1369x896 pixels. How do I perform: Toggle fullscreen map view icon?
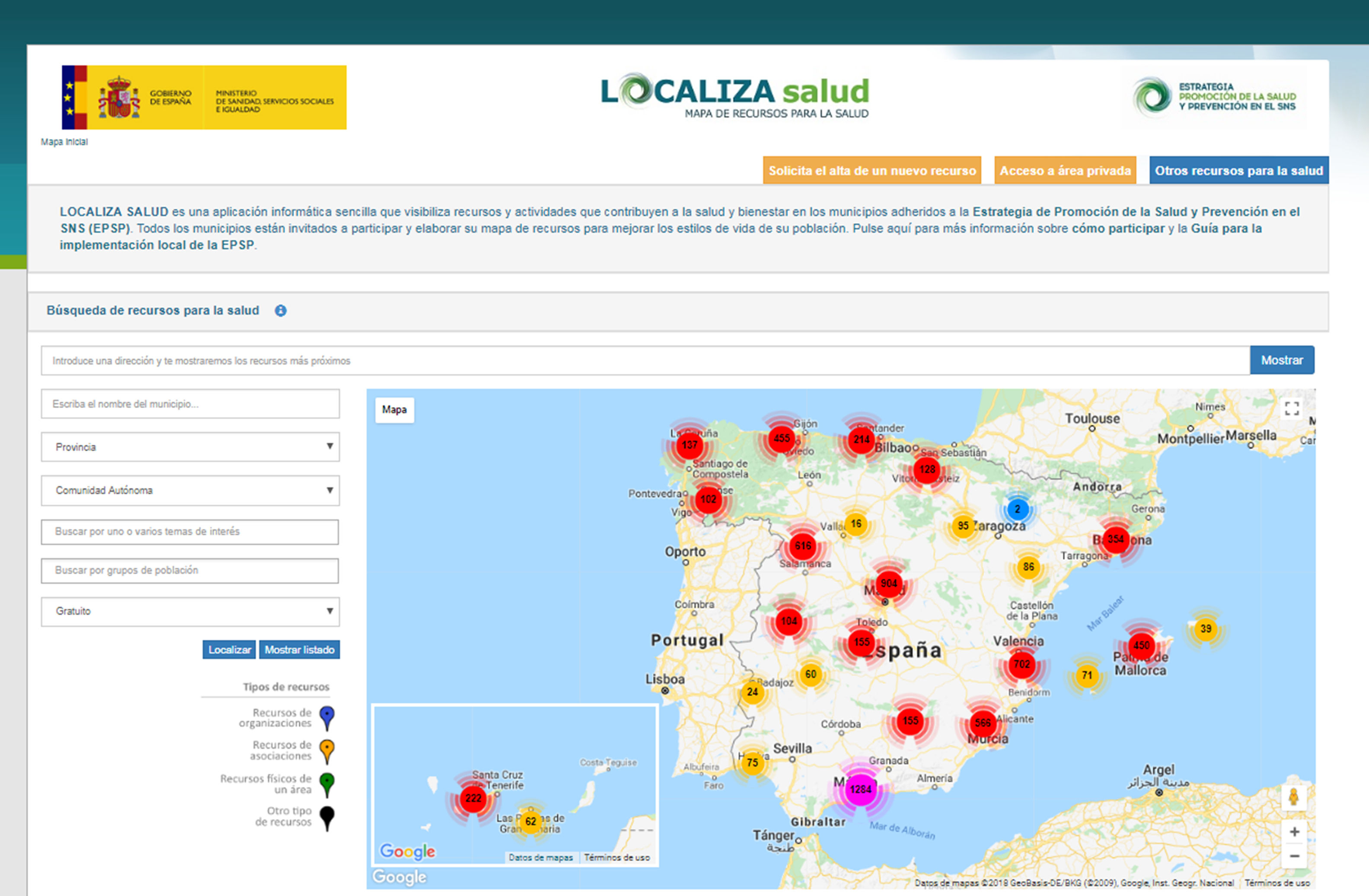pos(1291,408)
